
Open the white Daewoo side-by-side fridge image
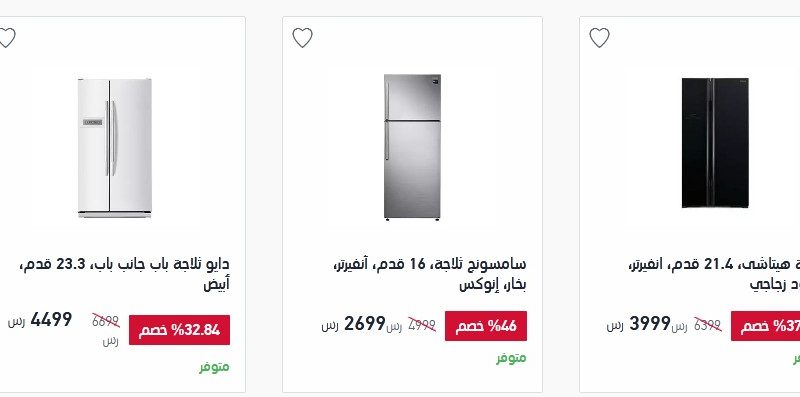115,147
